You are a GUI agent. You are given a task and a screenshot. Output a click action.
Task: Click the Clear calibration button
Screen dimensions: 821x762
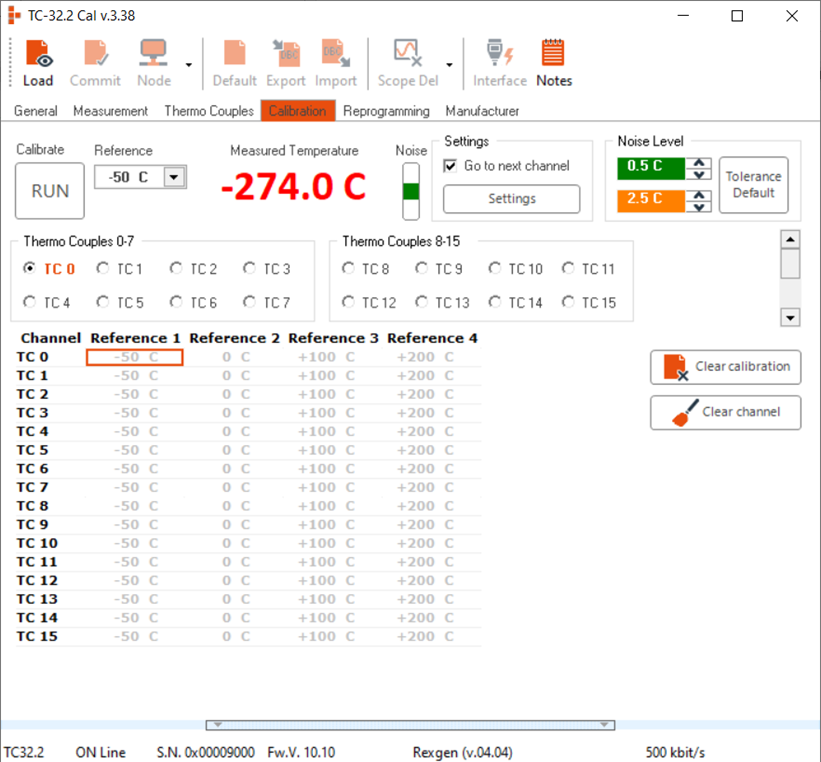[x=725, y=367]
